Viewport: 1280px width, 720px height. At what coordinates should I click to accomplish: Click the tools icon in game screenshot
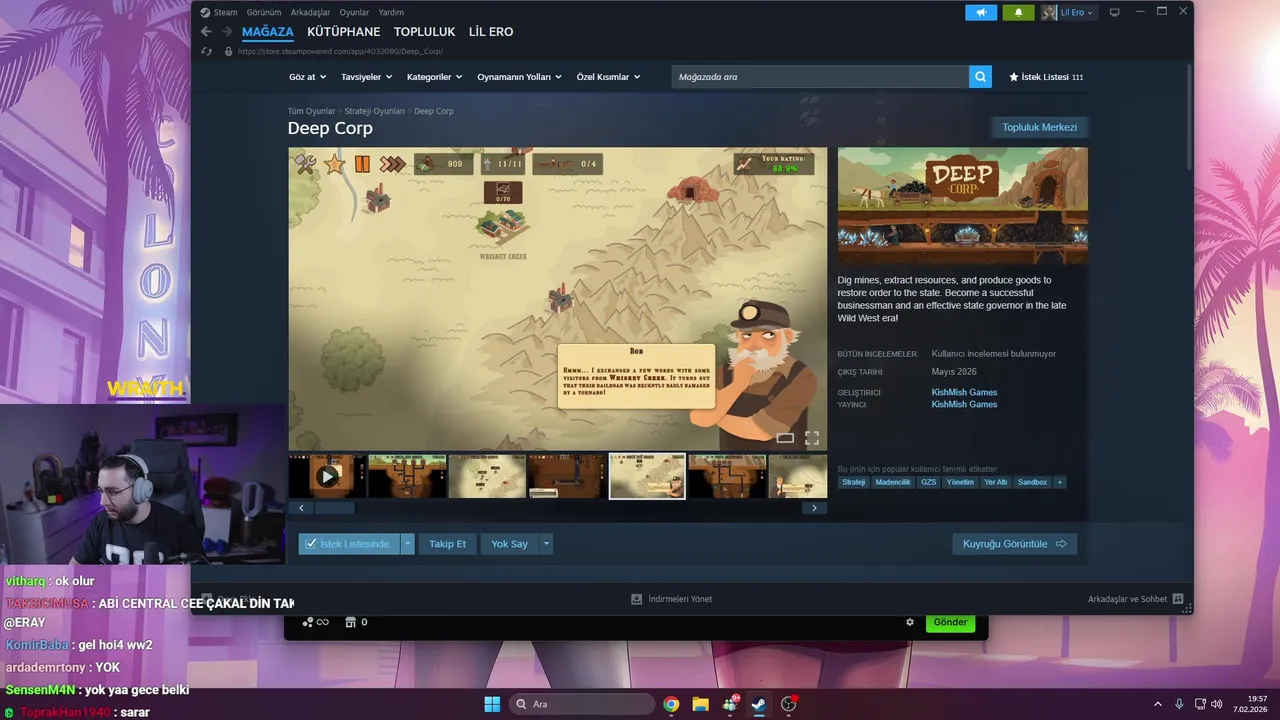click(306, 164)
